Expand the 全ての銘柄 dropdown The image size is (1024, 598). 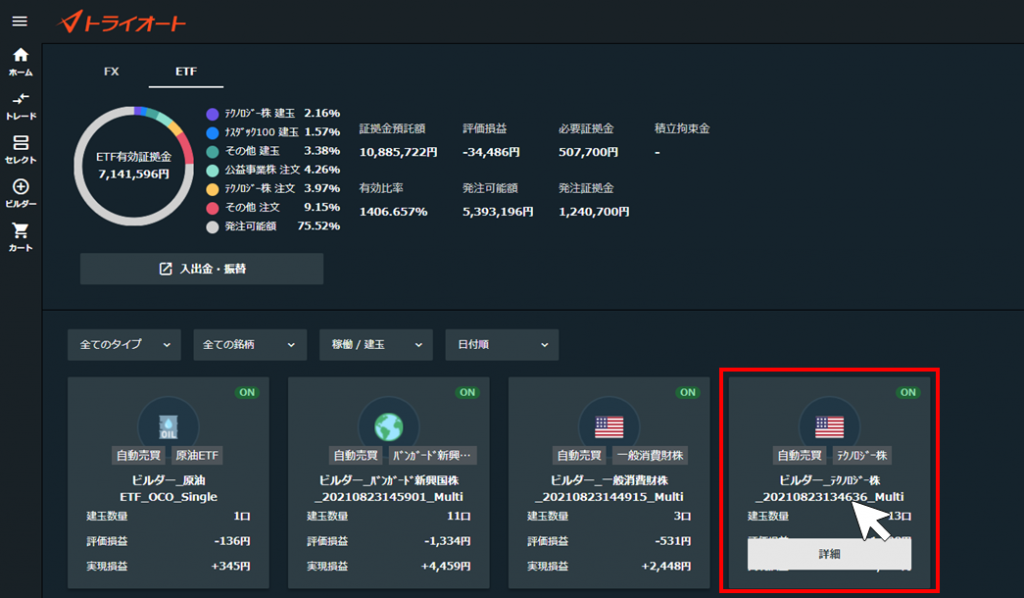250,345
